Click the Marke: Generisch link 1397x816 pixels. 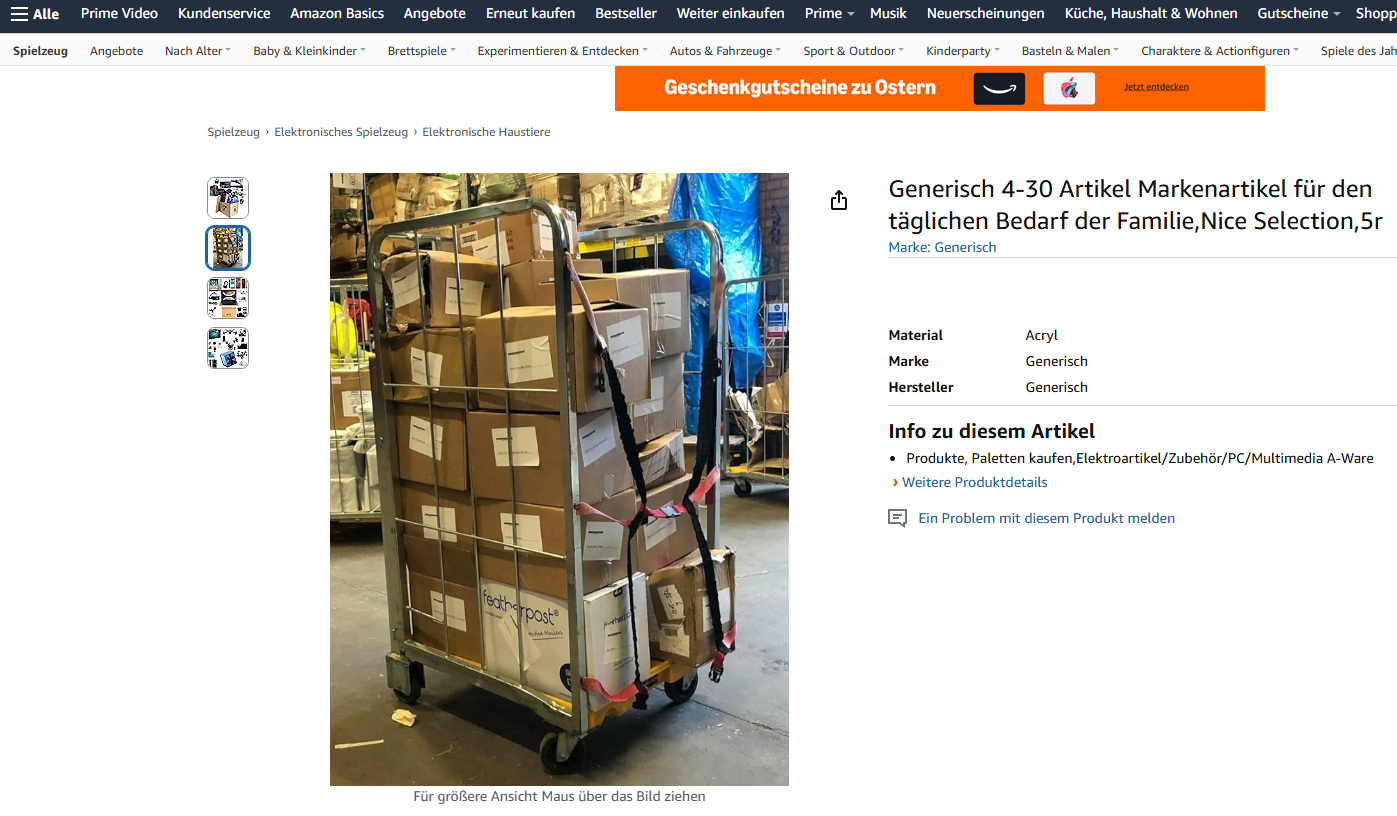click(x=942, y=247)
